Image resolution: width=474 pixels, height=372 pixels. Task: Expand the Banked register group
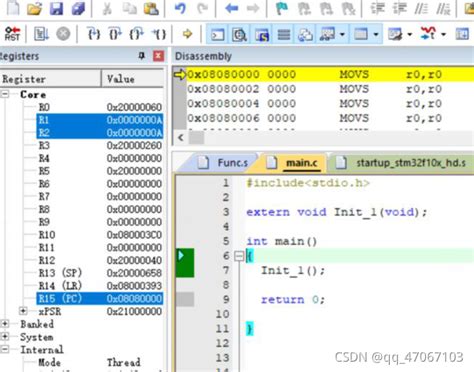click(x=5, y=324)
